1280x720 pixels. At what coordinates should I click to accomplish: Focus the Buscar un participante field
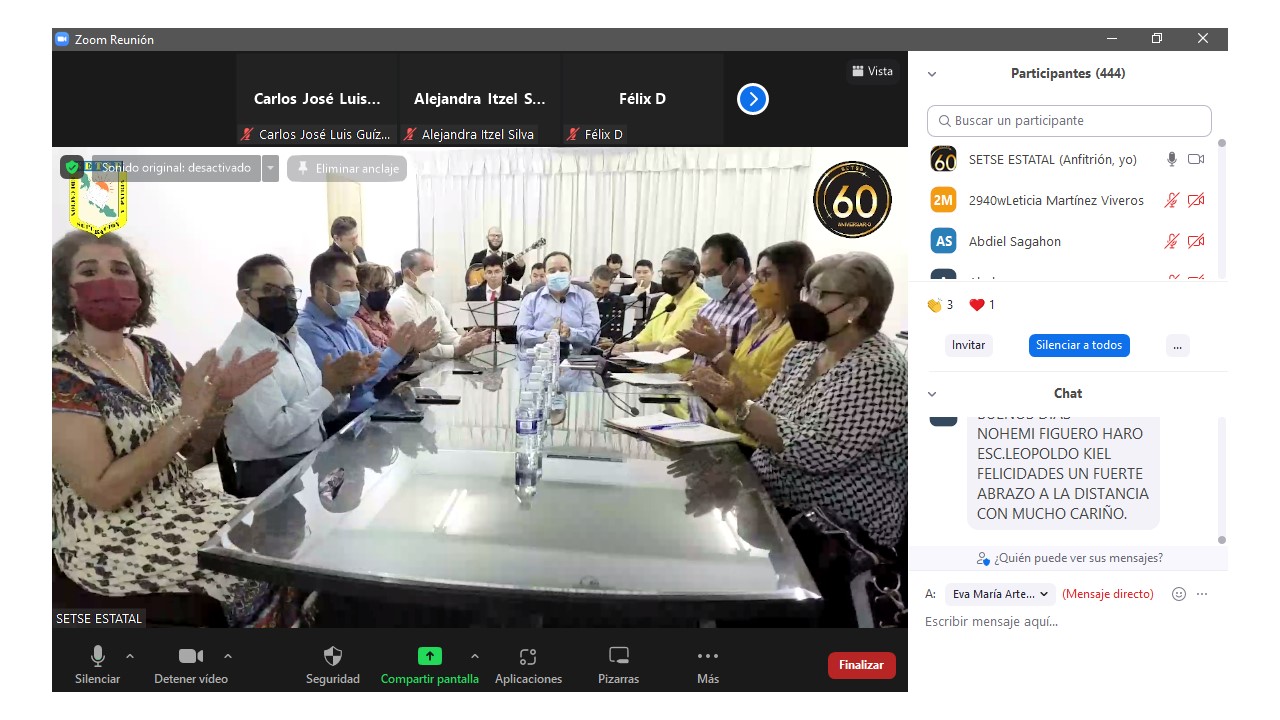coord(1069,120)
